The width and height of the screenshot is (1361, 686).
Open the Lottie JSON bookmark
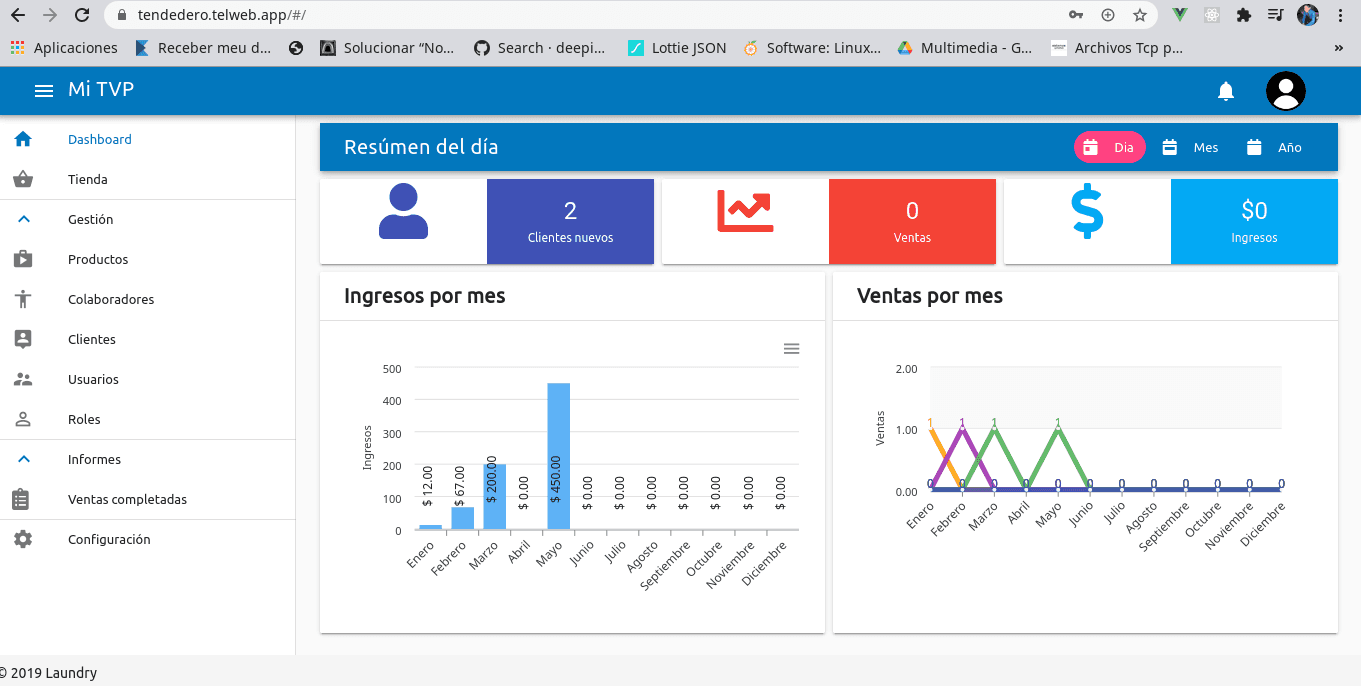677,47
